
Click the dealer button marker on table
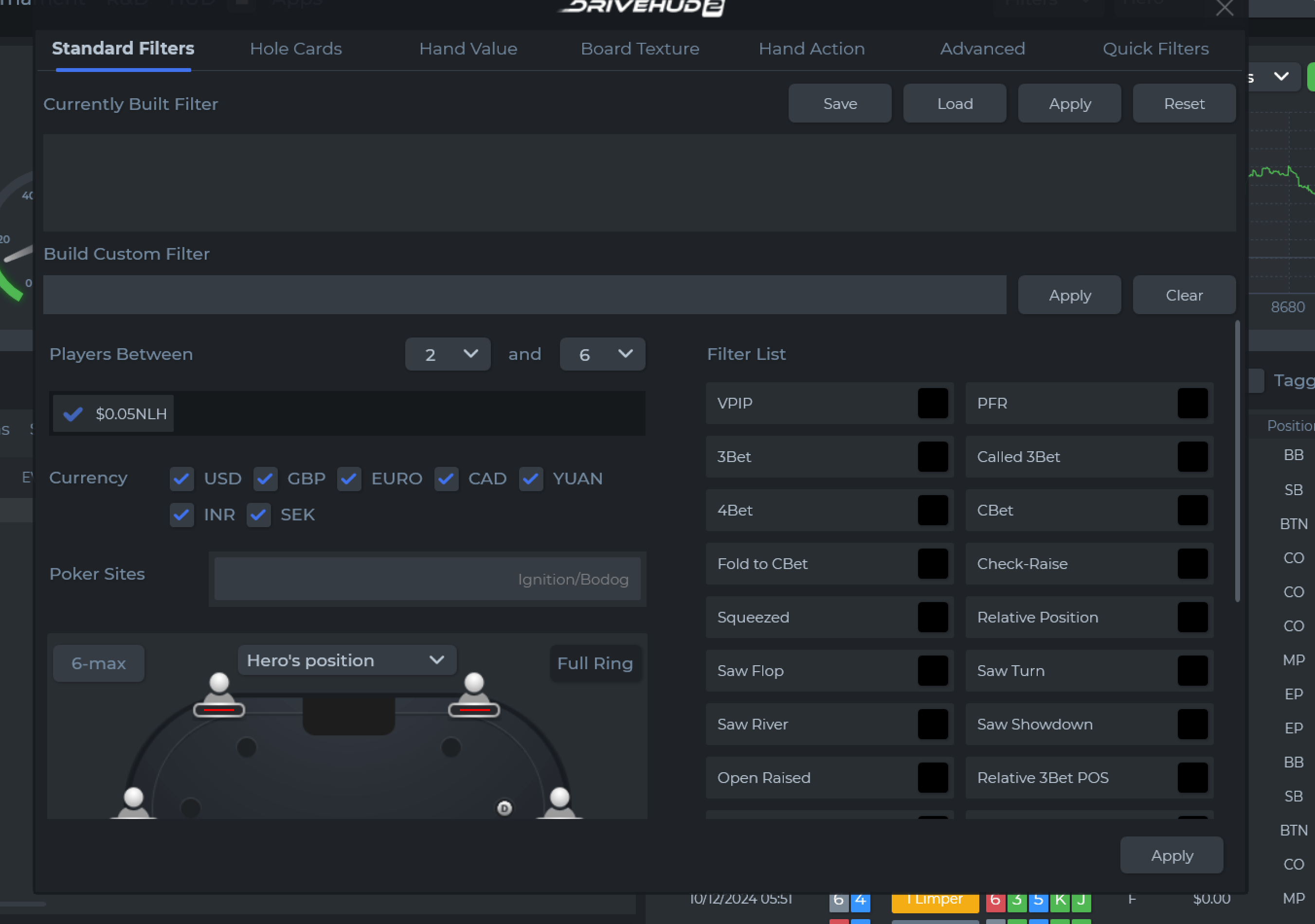click(x=504, y=808)
